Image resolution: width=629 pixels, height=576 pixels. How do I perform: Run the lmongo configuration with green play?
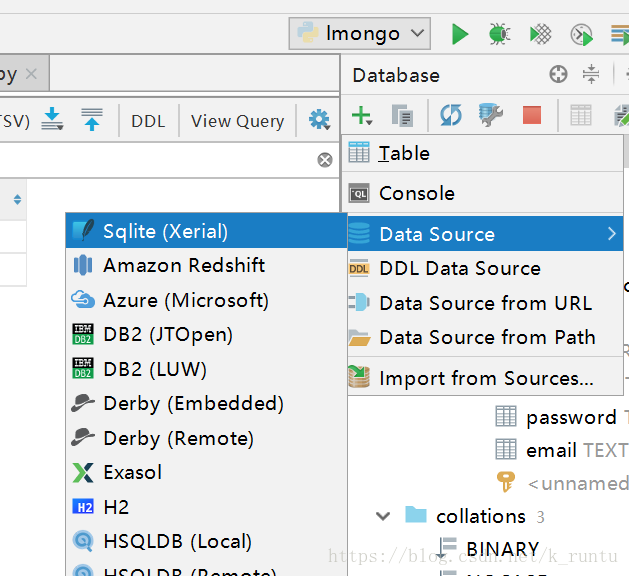coord(460,34)
